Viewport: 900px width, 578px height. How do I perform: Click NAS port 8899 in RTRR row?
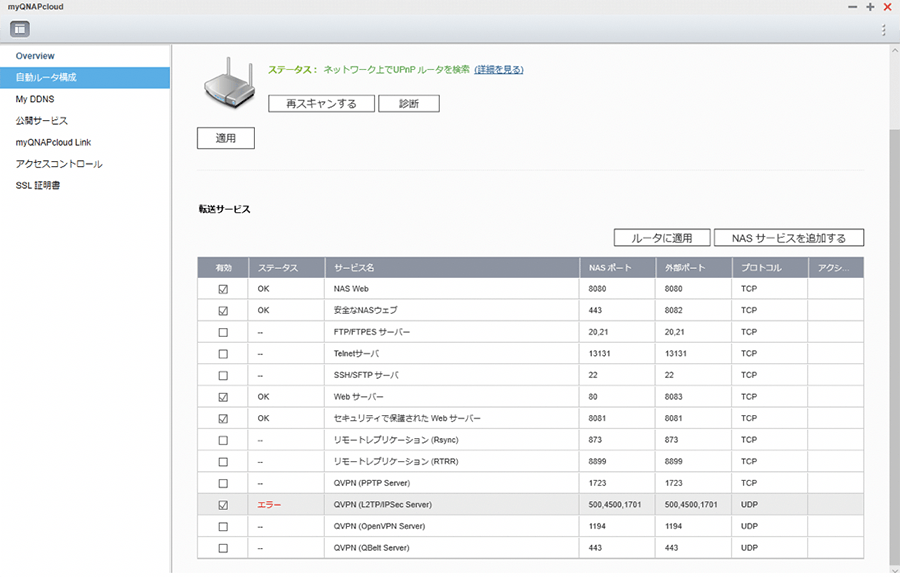597,462
